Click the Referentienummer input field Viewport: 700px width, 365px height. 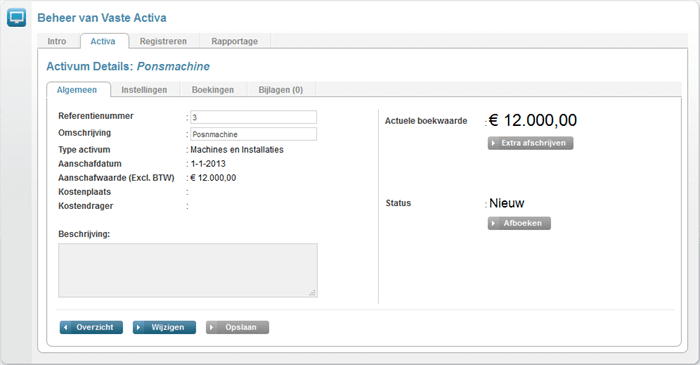tap(254, 117)
